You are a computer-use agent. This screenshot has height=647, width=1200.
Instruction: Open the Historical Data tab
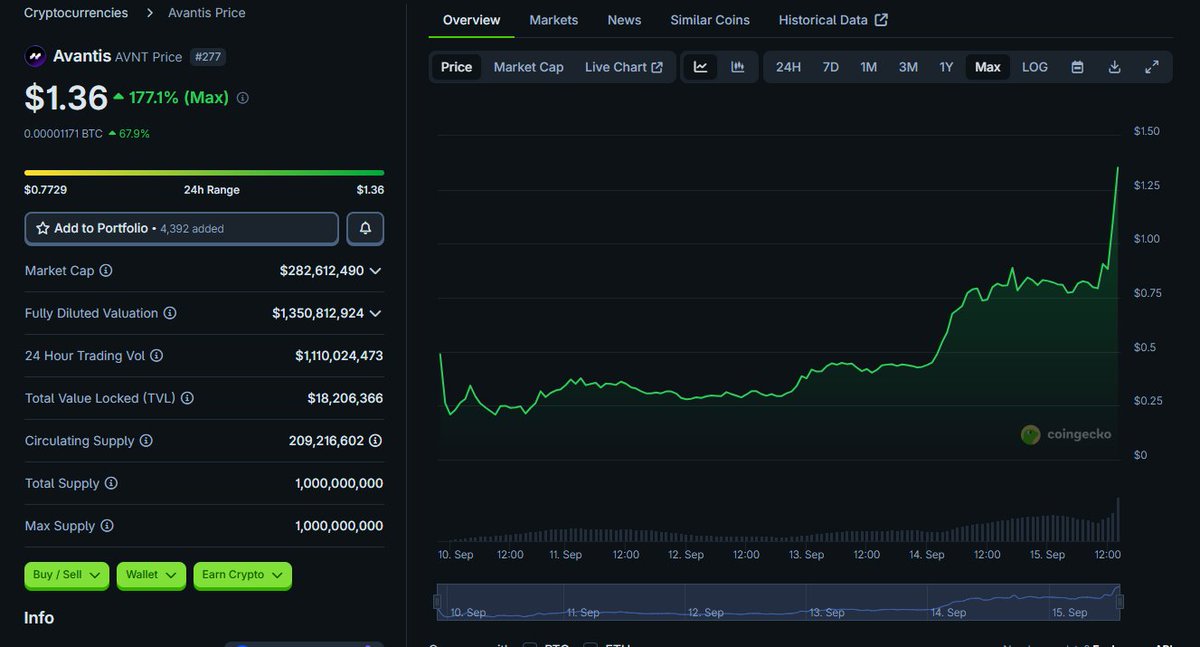point(833,20)
